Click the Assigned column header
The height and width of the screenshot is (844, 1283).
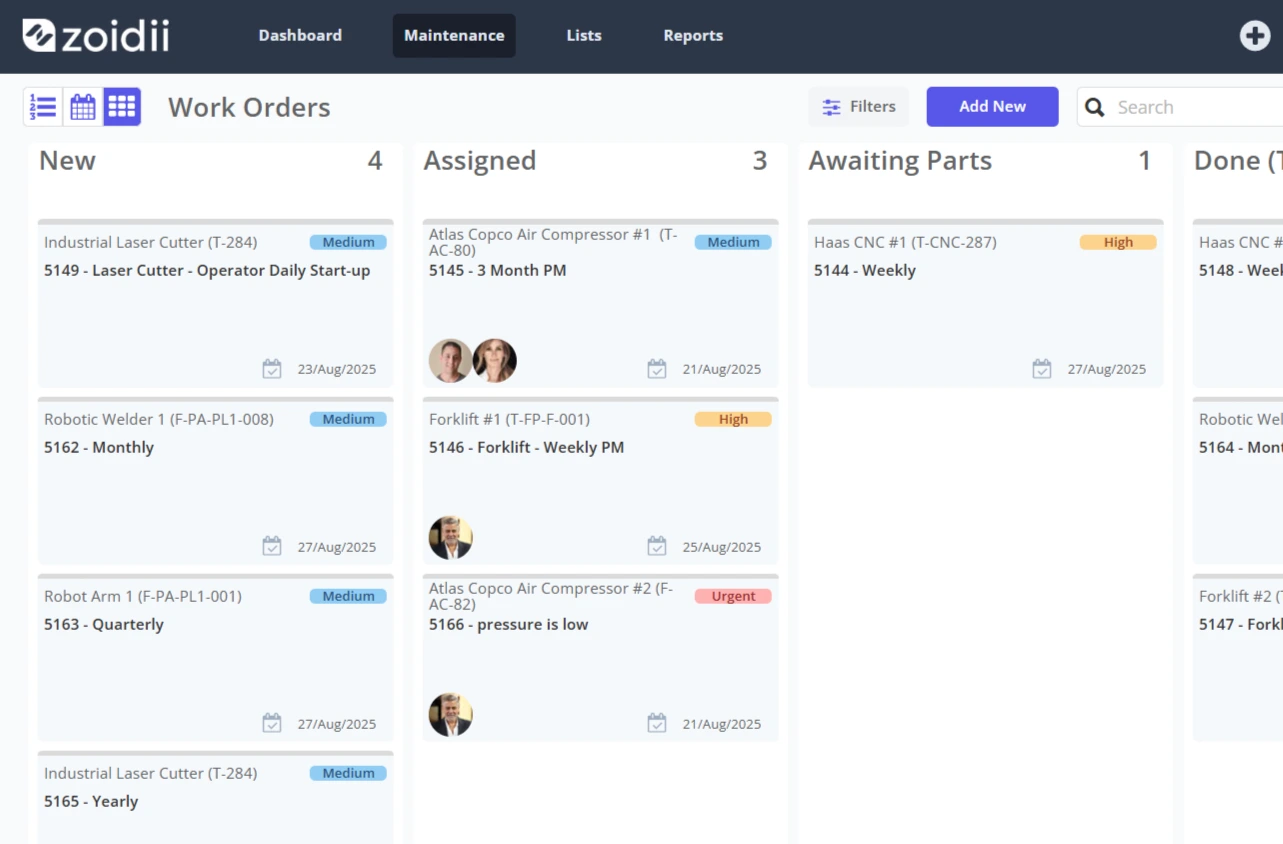click(480, 160)
